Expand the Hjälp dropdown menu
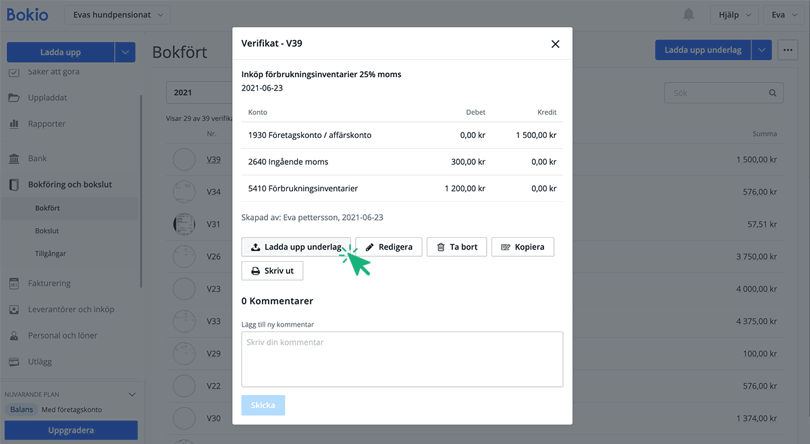 (735, 15)
